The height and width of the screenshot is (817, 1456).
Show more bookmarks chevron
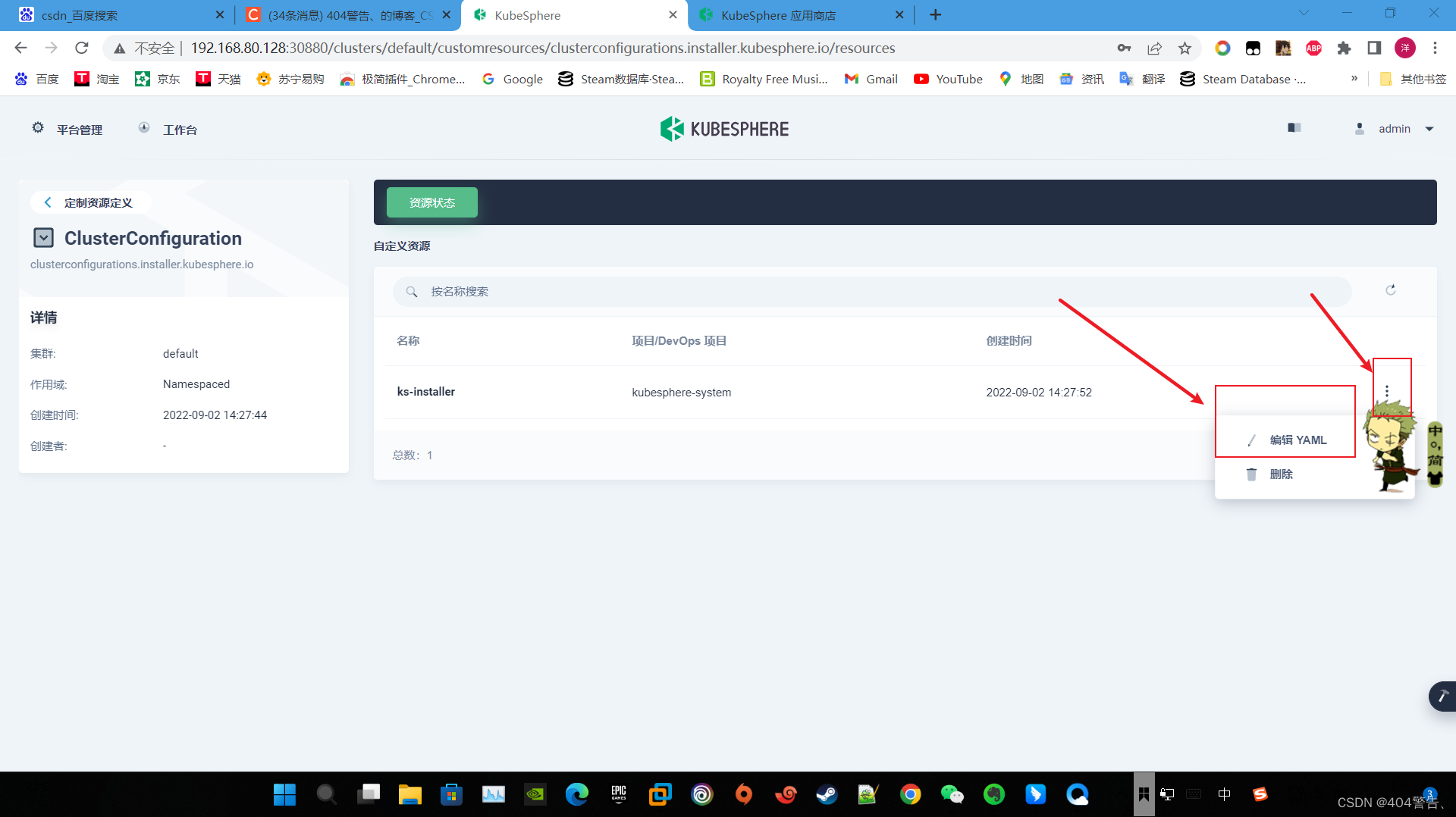1354,78
